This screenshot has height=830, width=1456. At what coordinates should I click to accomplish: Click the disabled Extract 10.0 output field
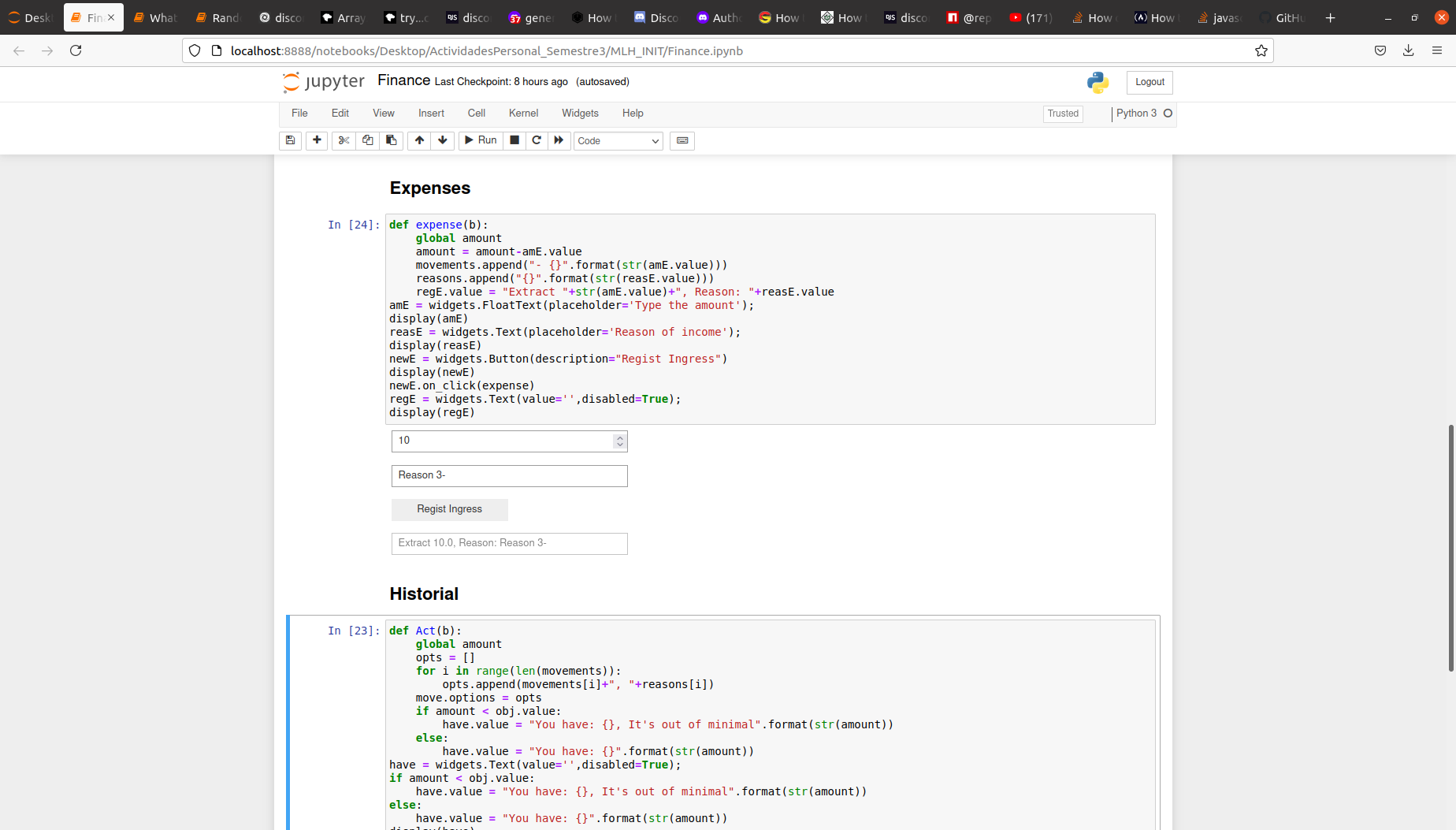pos(510,543)
